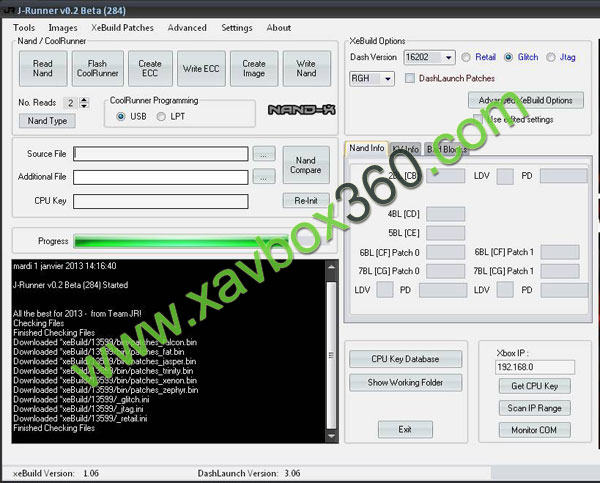
Task: Click the Write ECC button
Action: [201, 69]
